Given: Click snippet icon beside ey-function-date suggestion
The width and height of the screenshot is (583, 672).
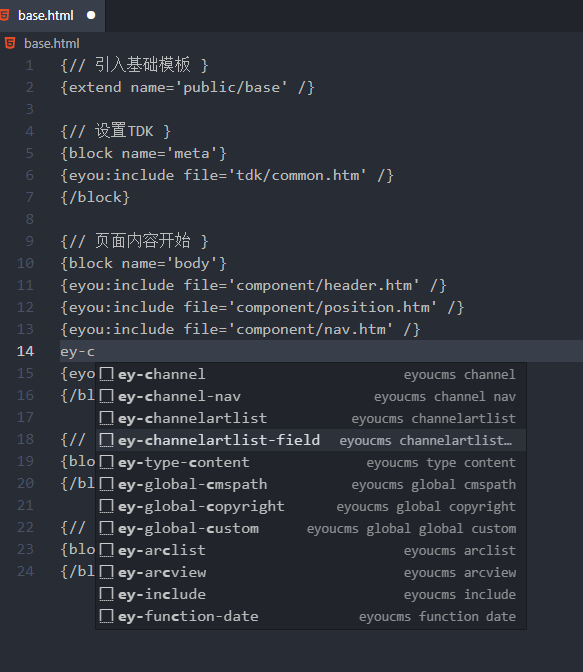Looking at the screenshot, I should pyautogui.click(x=106, y=616).
